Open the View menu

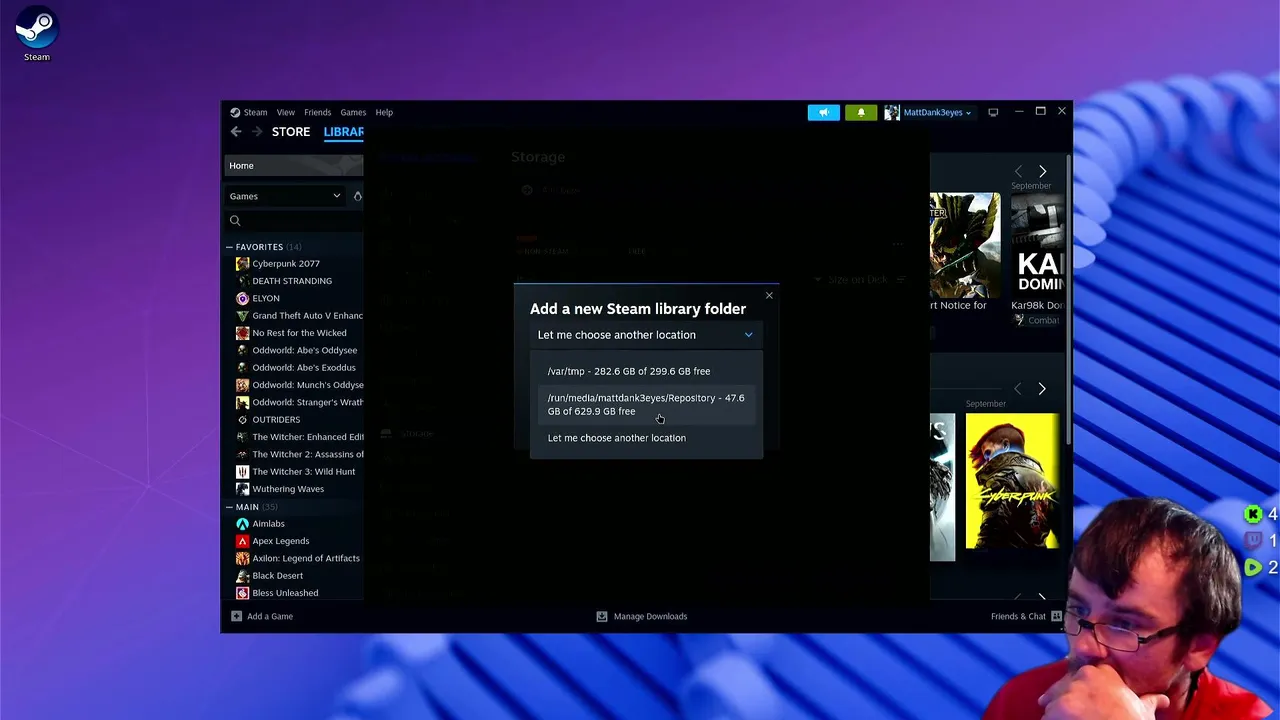point(285,112)
